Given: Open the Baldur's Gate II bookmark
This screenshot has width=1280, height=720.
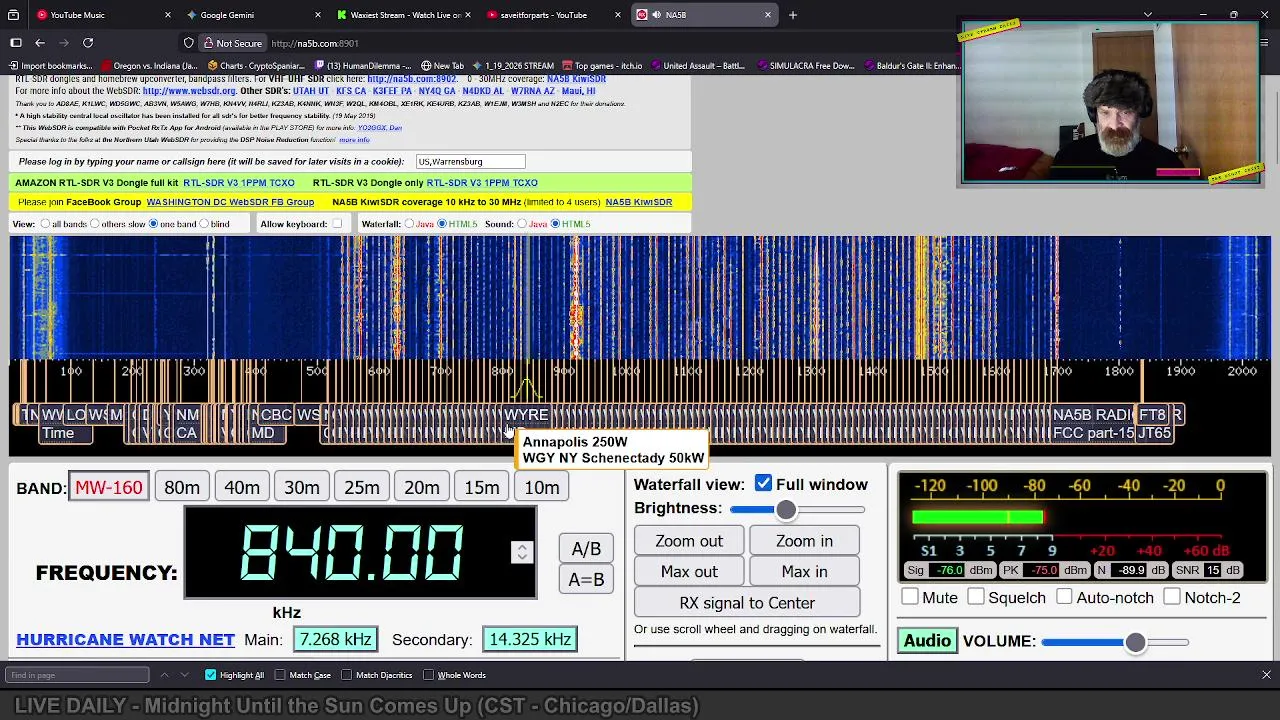Looking at the screenshot, I should tap(911, 66).
